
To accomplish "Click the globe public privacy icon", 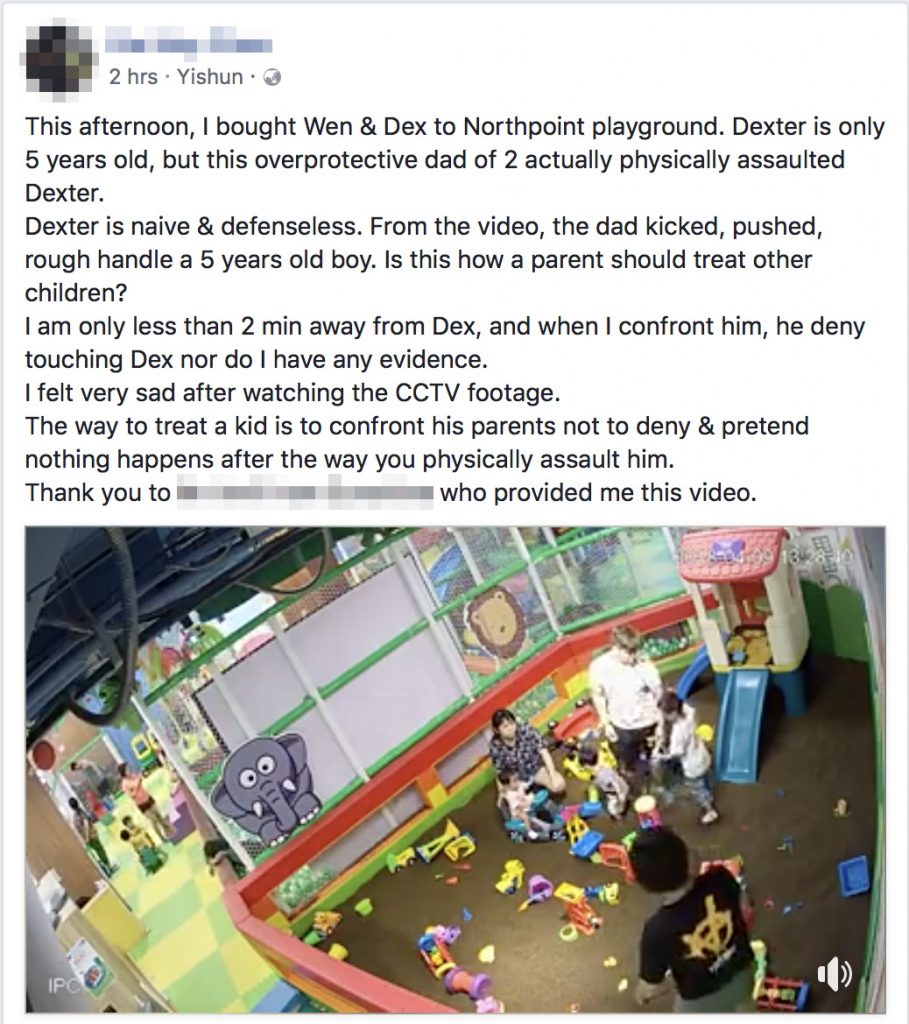I will point(272,78).
